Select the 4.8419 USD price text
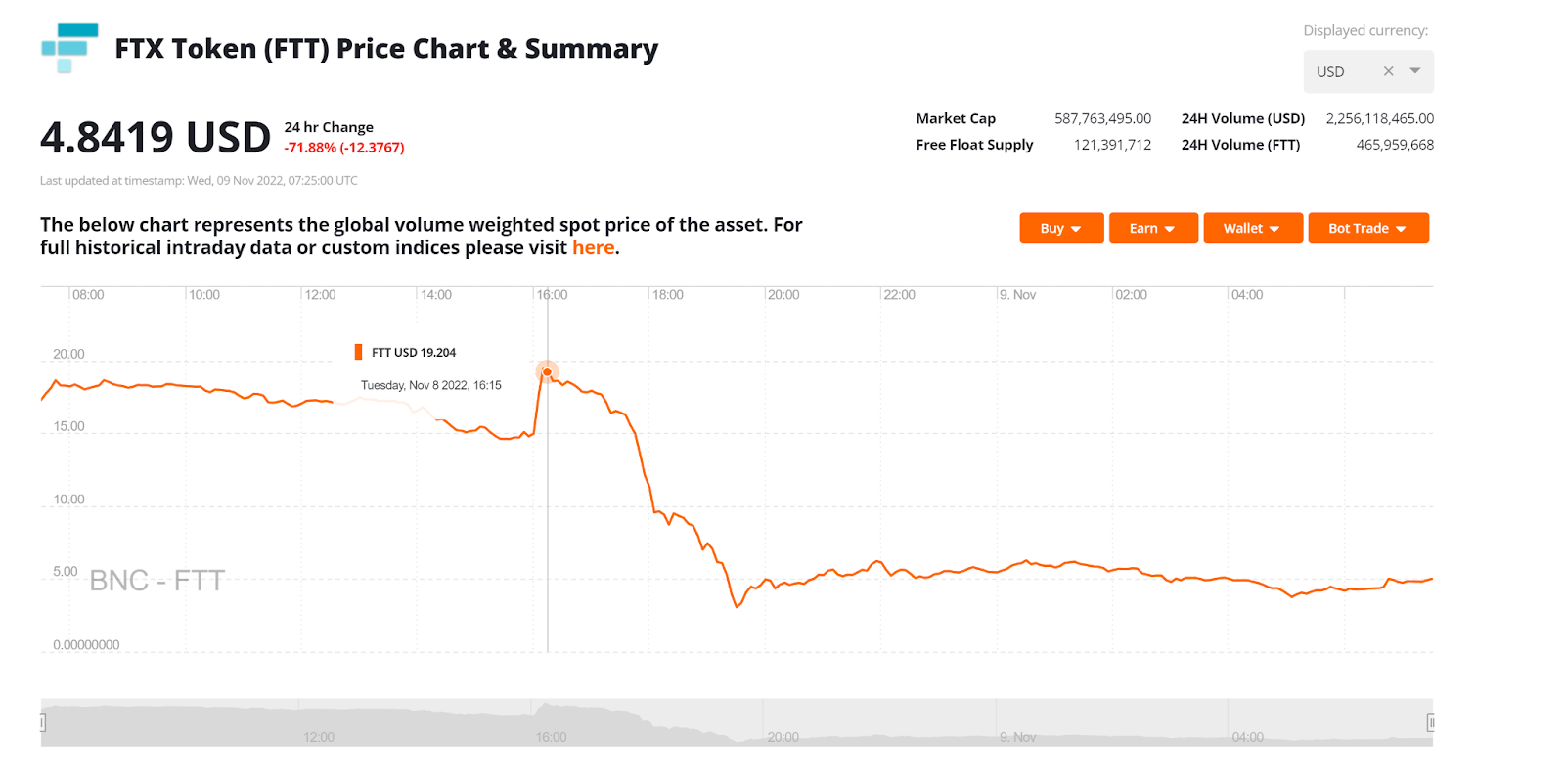 (x=155, y=138)
